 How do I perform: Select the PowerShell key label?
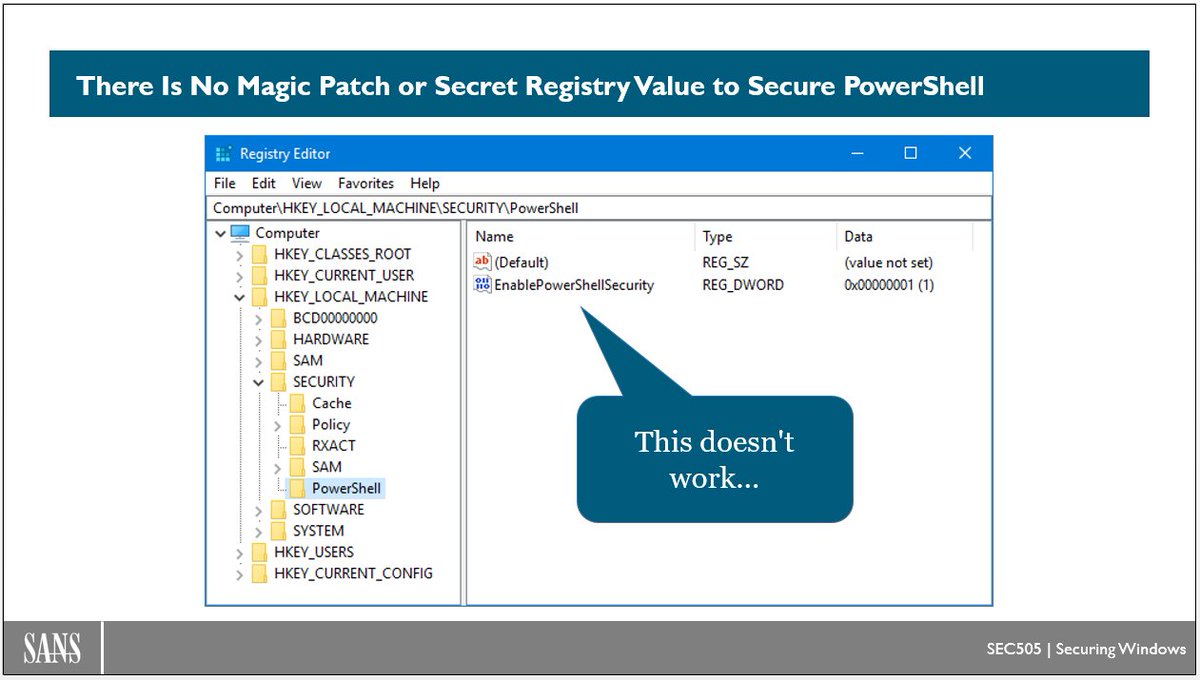click(346, 488)
